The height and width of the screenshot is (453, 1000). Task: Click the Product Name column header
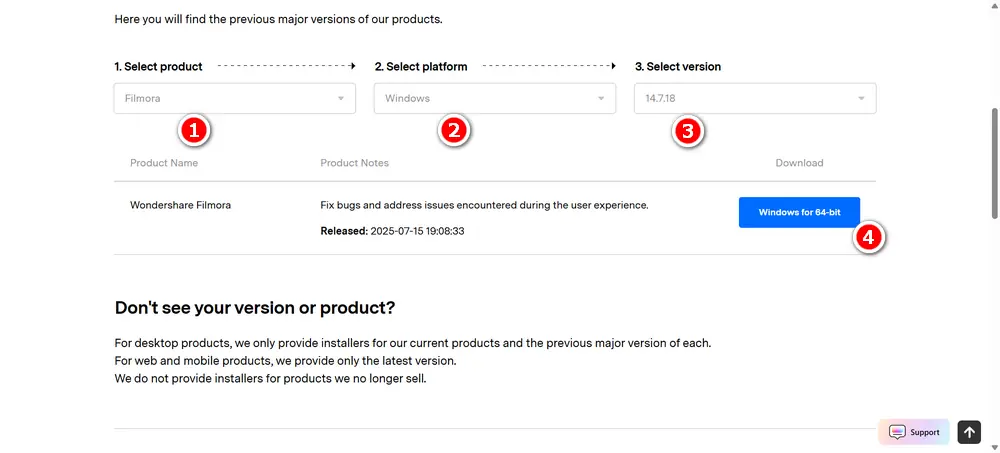pyautogui.click(x=164, y=163)
